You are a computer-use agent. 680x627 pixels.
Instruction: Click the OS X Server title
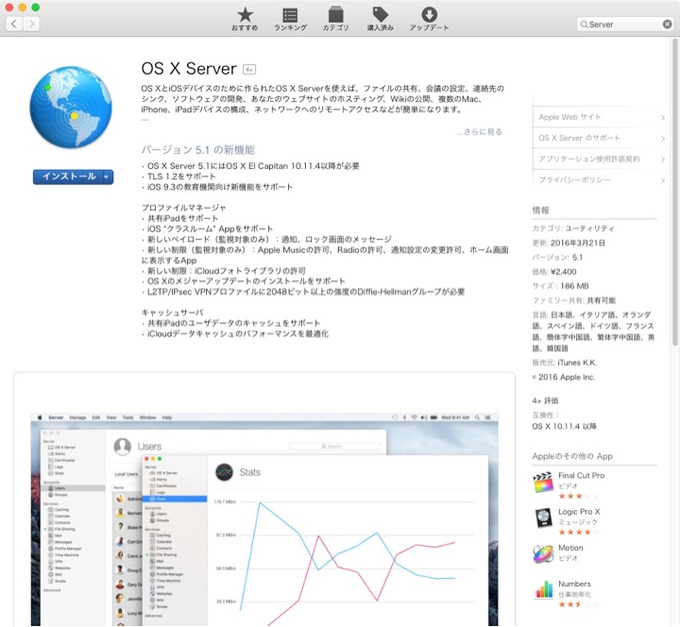click(x=189, y=69)
